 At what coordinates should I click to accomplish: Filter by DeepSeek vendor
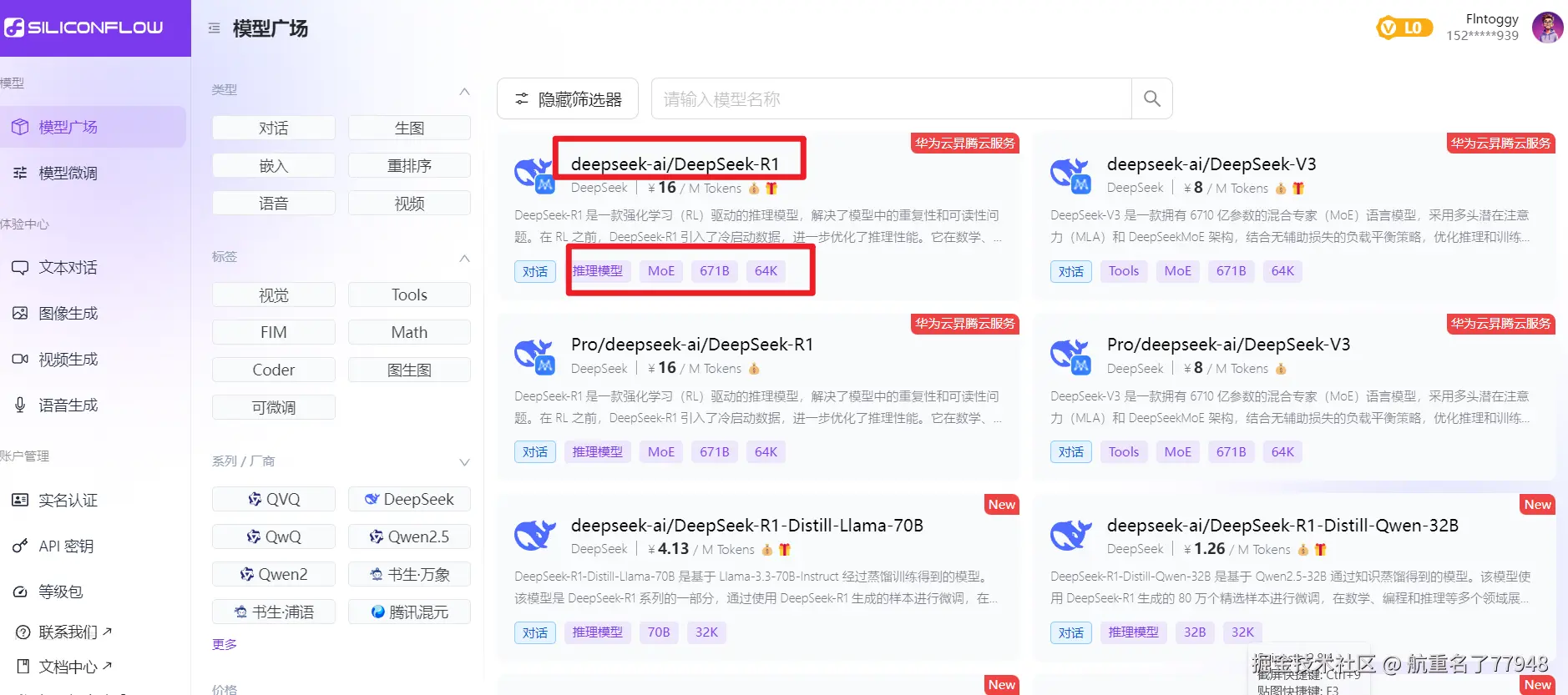[x=409, y=500]
